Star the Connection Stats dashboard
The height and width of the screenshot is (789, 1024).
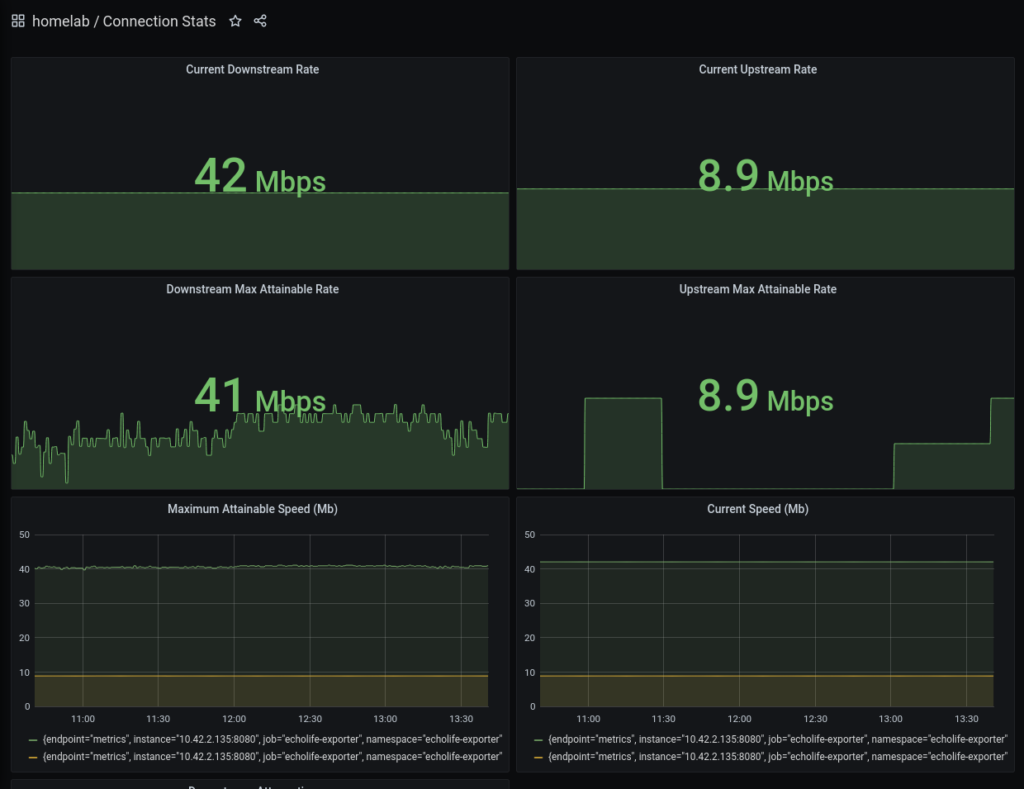(x=235, y=21)
